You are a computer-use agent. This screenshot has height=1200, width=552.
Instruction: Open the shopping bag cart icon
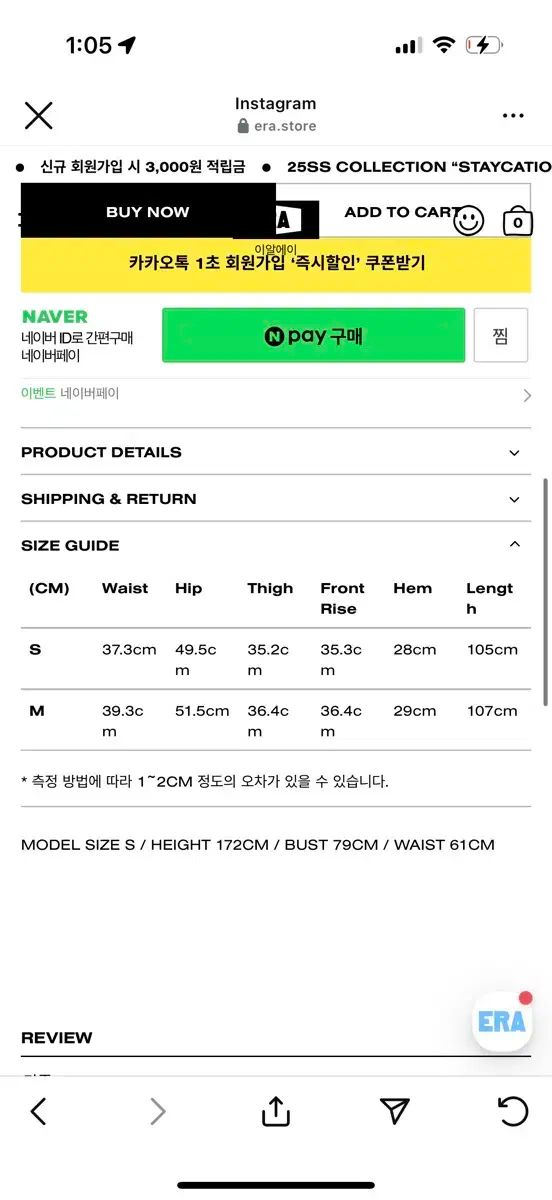click(517, 221)
